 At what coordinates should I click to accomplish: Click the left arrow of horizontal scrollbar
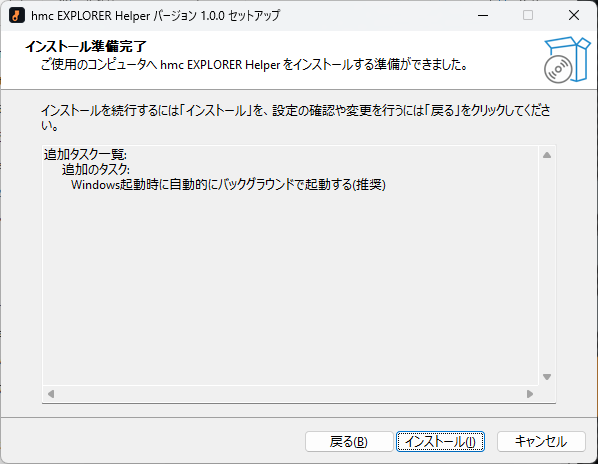[51, 393]
